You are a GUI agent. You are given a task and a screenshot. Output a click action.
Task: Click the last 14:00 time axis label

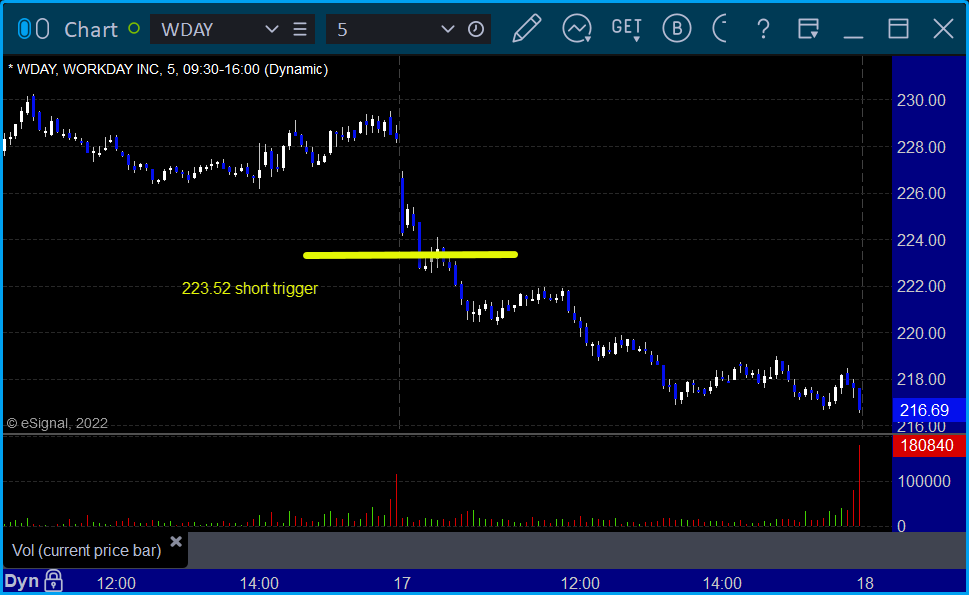pos(722,583)
